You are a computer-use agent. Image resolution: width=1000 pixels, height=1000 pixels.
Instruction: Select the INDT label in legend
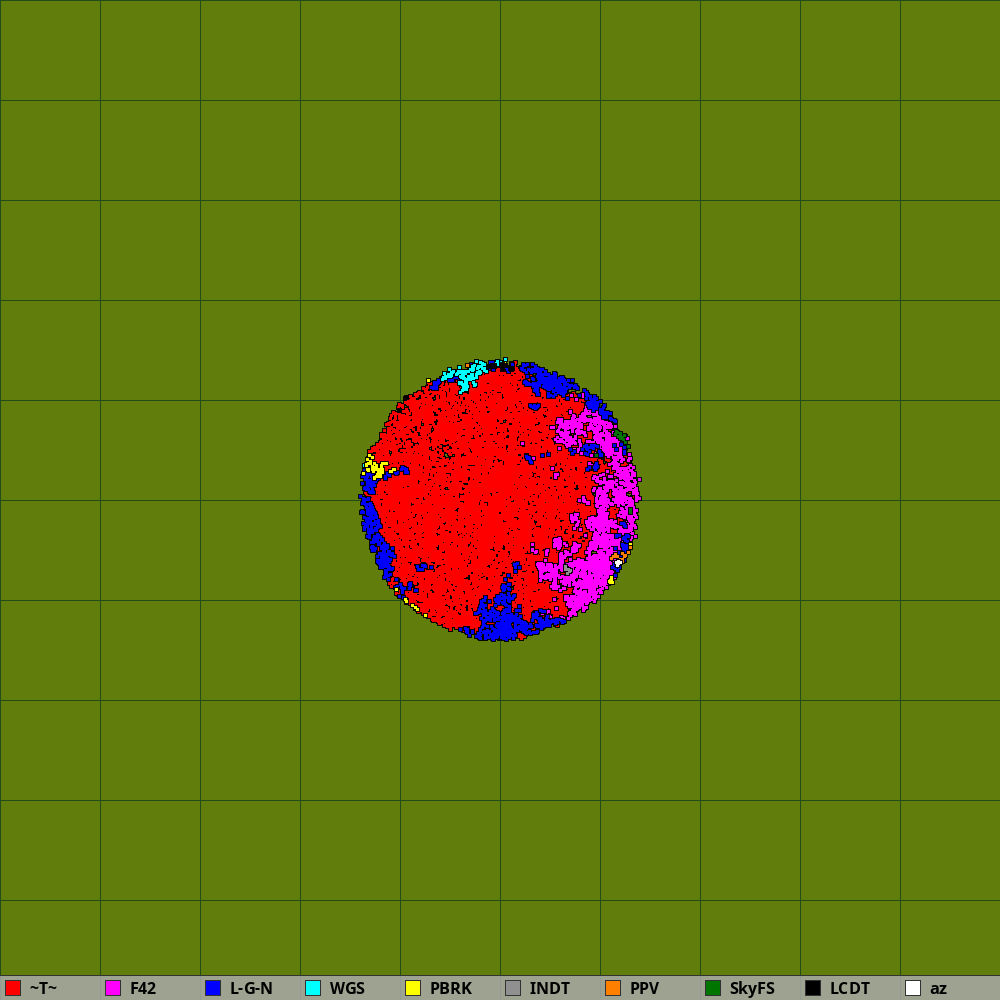550,988
